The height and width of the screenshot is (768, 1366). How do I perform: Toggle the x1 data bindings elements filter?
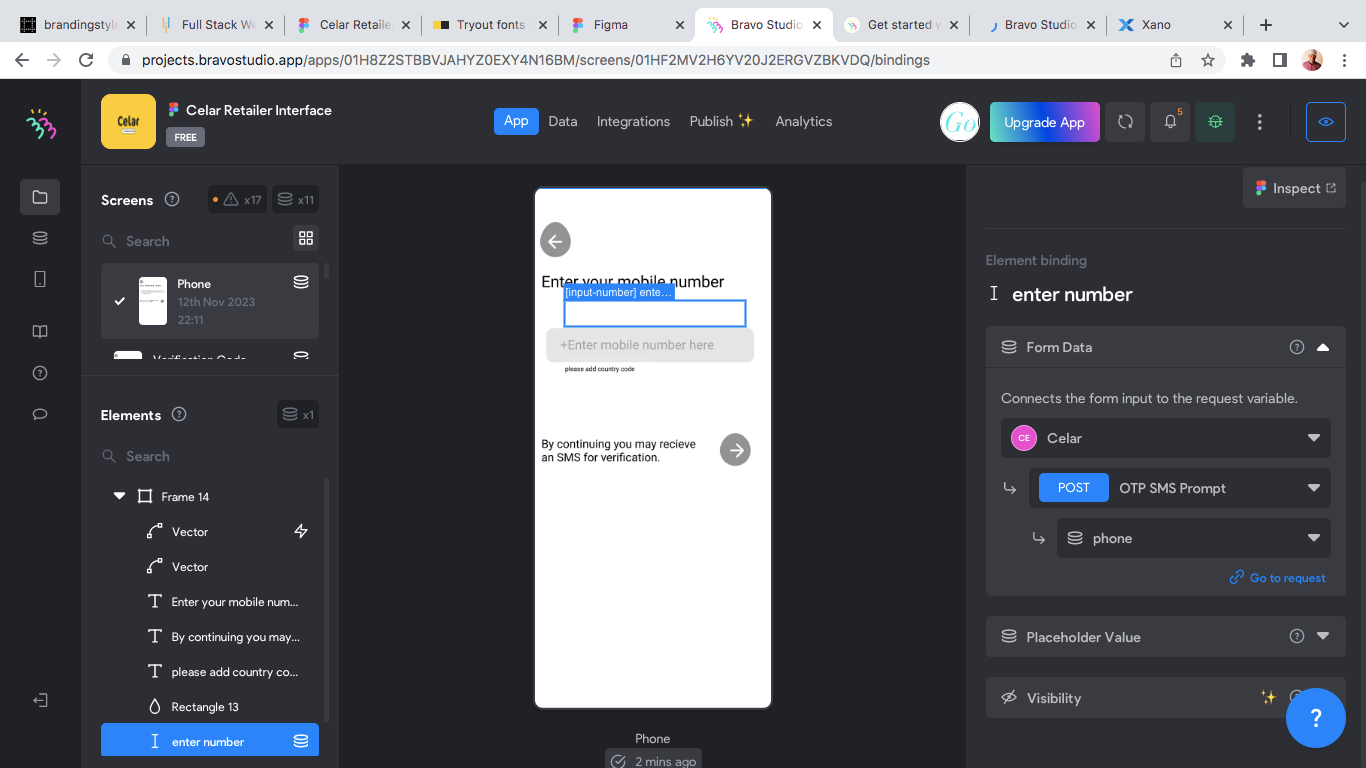[298, 414]
